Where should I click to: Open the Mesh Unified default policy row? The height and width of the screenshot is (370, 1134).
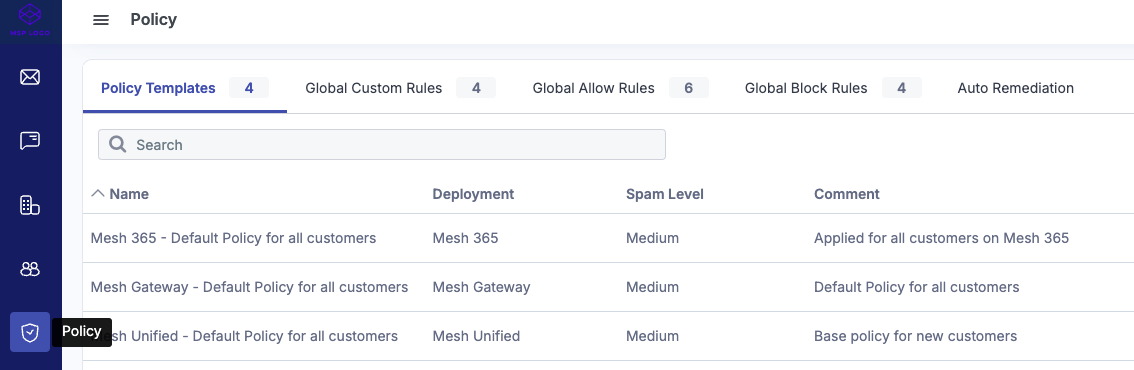tap(608, 336)
